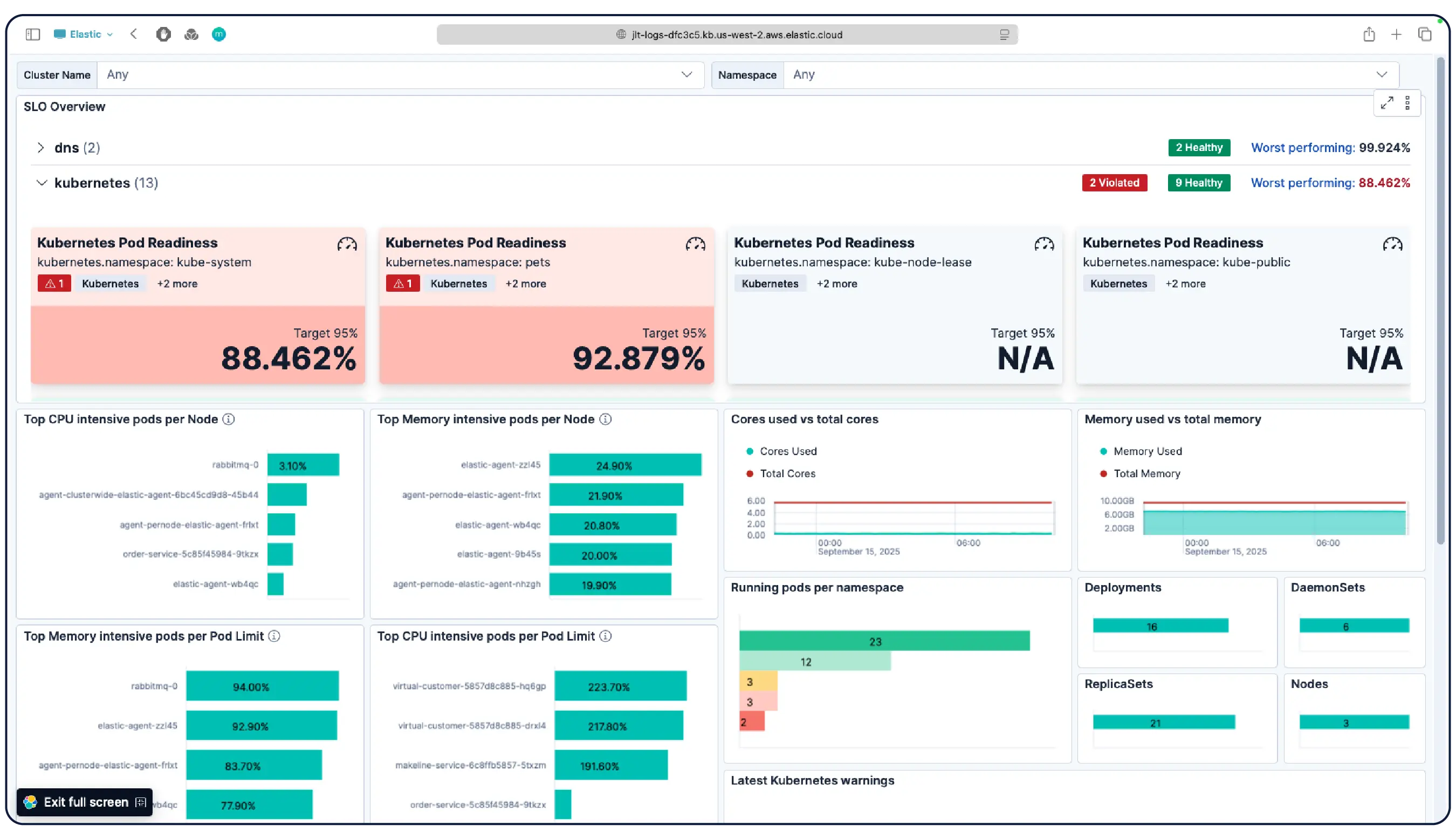Open the tab overview icon
Viewport: 1456px width, 839px height.
pyautogui.click(x=1425, y=34)
